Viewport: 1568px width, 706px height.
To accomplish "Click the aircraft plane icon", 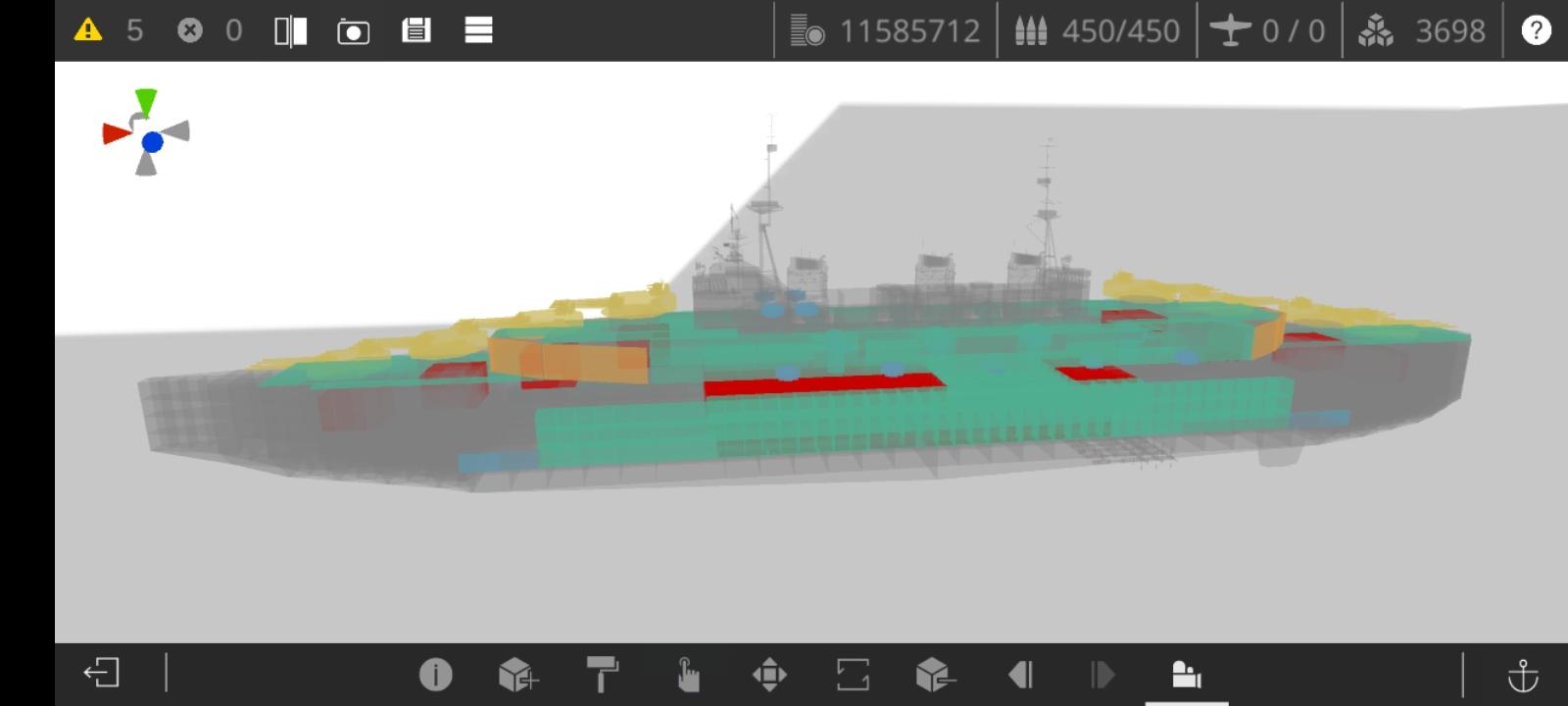I will 1230,30.
